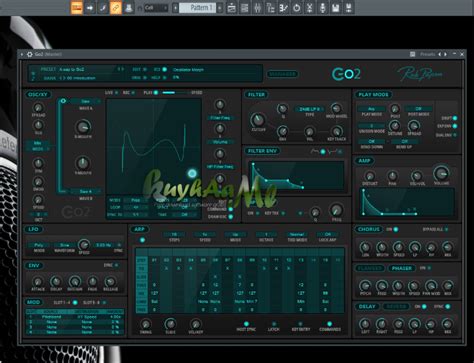Open the Filter Freq X destination selector

click(220, 118)
